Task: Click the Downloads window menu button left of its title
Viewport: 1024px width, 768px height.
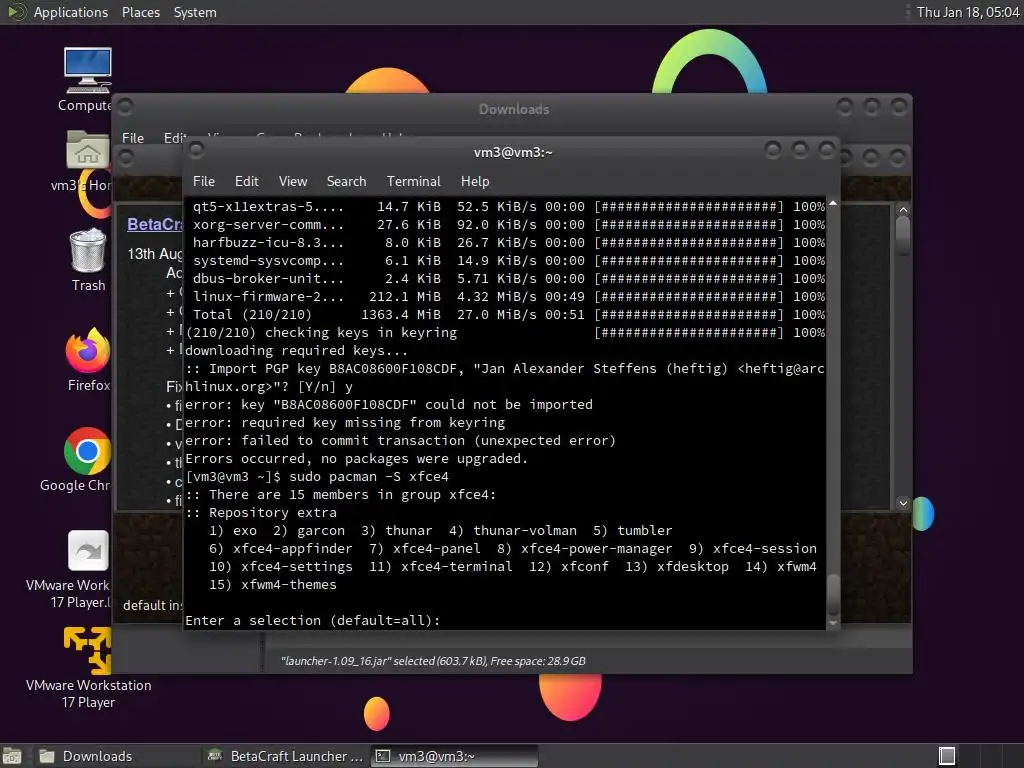Action: pos(125,106)
